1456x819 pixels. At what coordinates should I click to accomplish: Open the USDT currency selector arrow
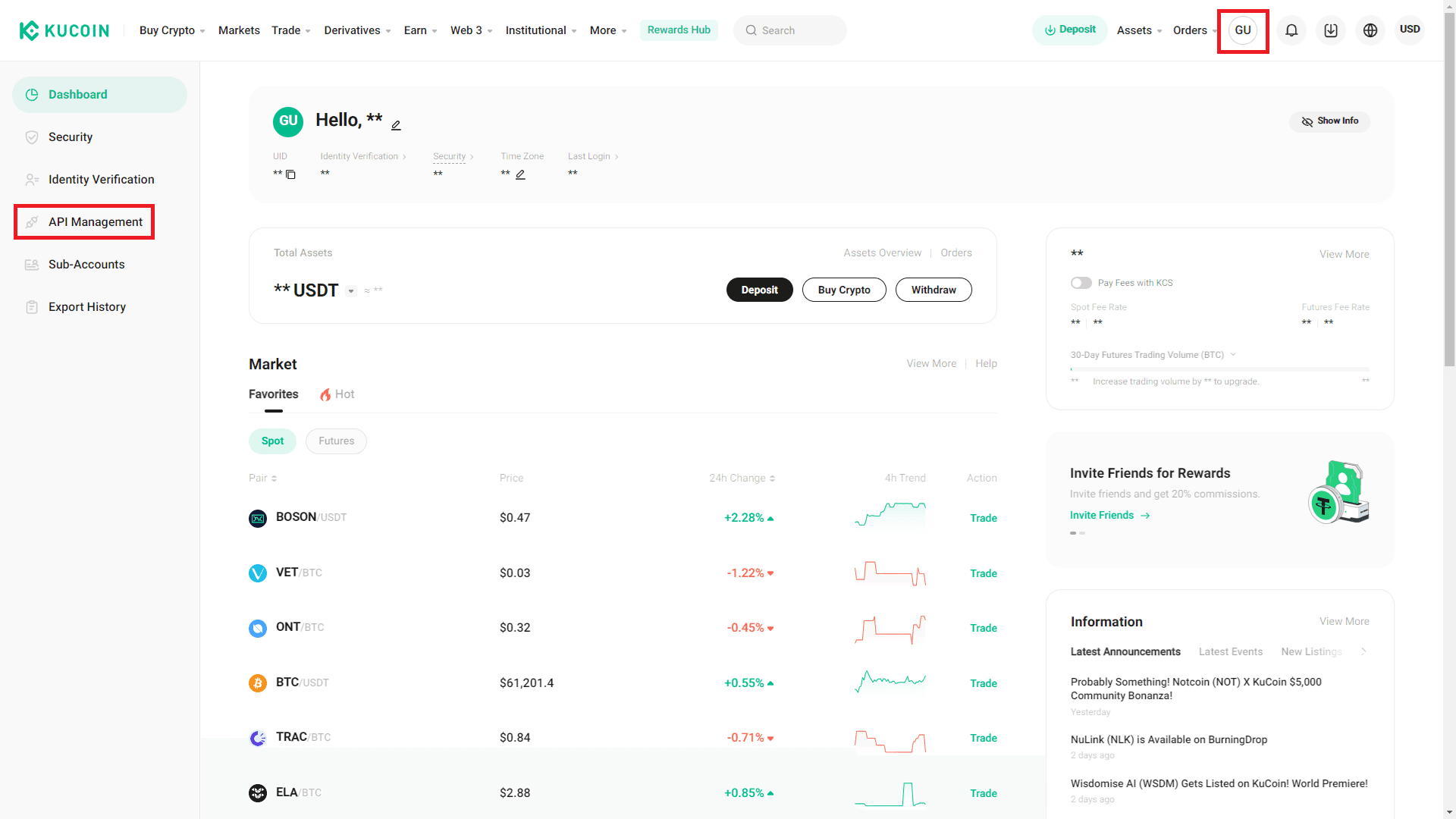pyautogui.click(x=350, y=291)
